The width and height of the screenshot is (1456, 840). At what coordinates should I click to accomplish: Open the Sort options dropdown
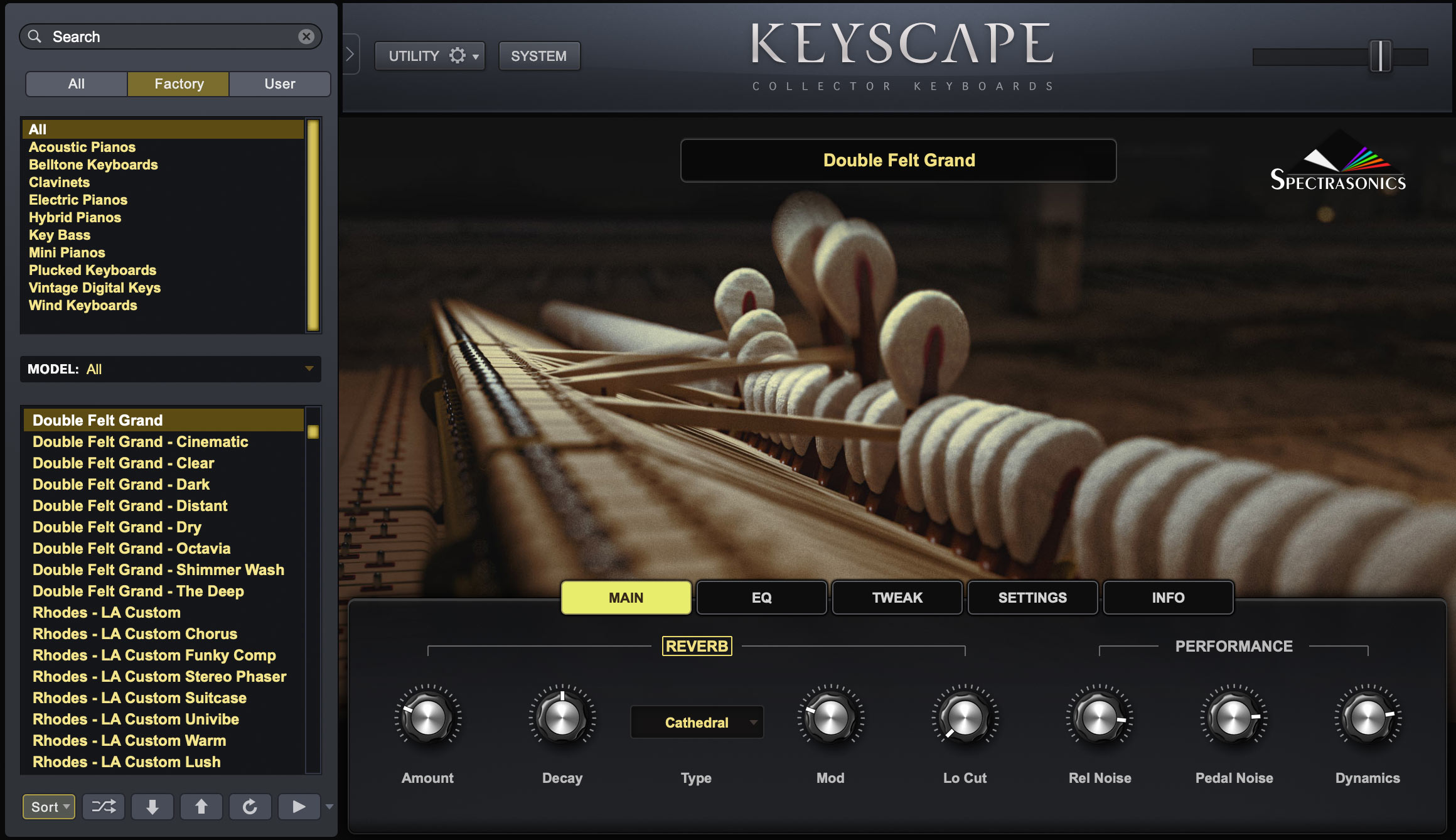[48, 807]
